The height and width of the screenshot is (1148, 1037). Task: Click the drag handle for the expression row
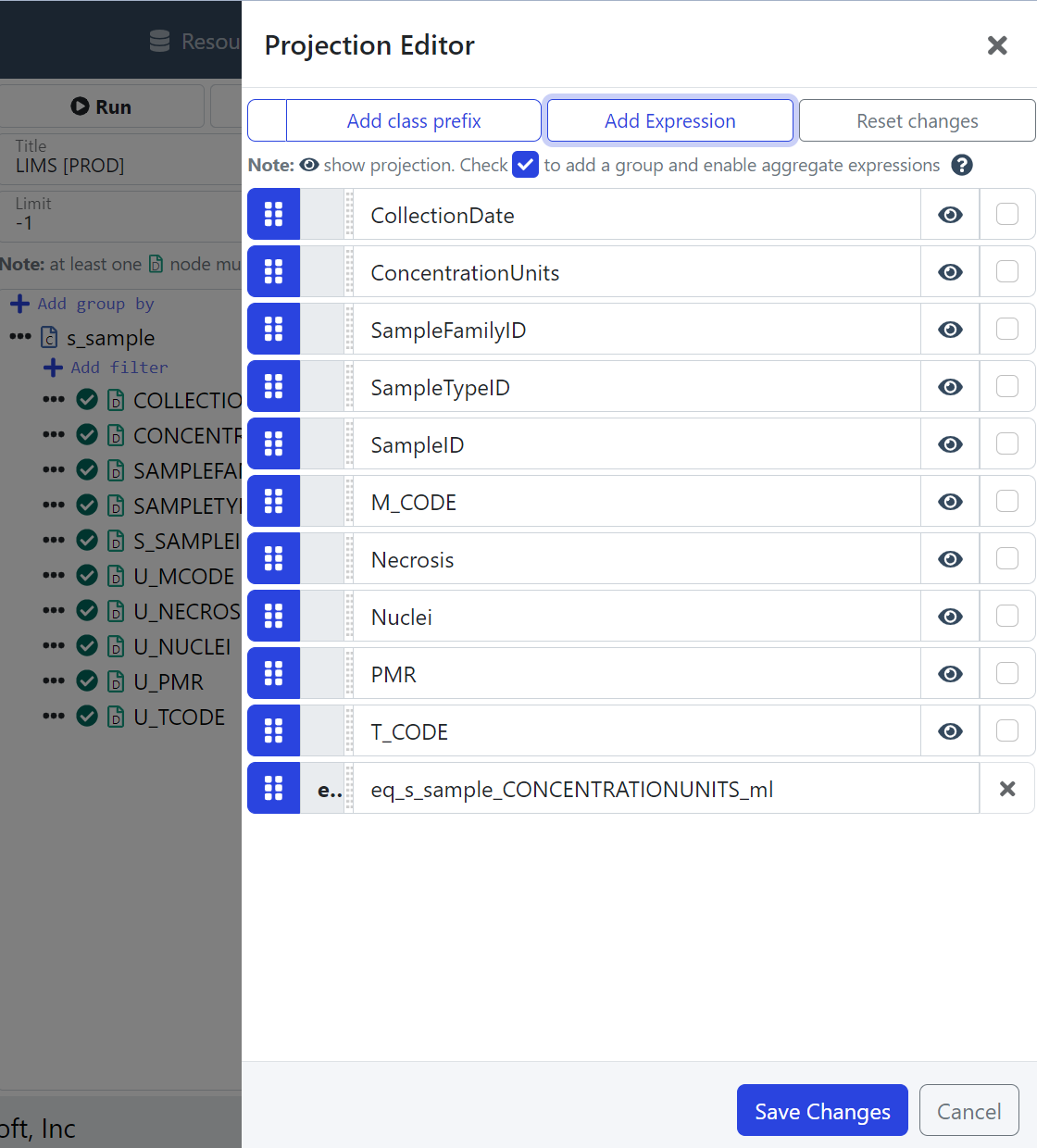[x=273, y=789]
